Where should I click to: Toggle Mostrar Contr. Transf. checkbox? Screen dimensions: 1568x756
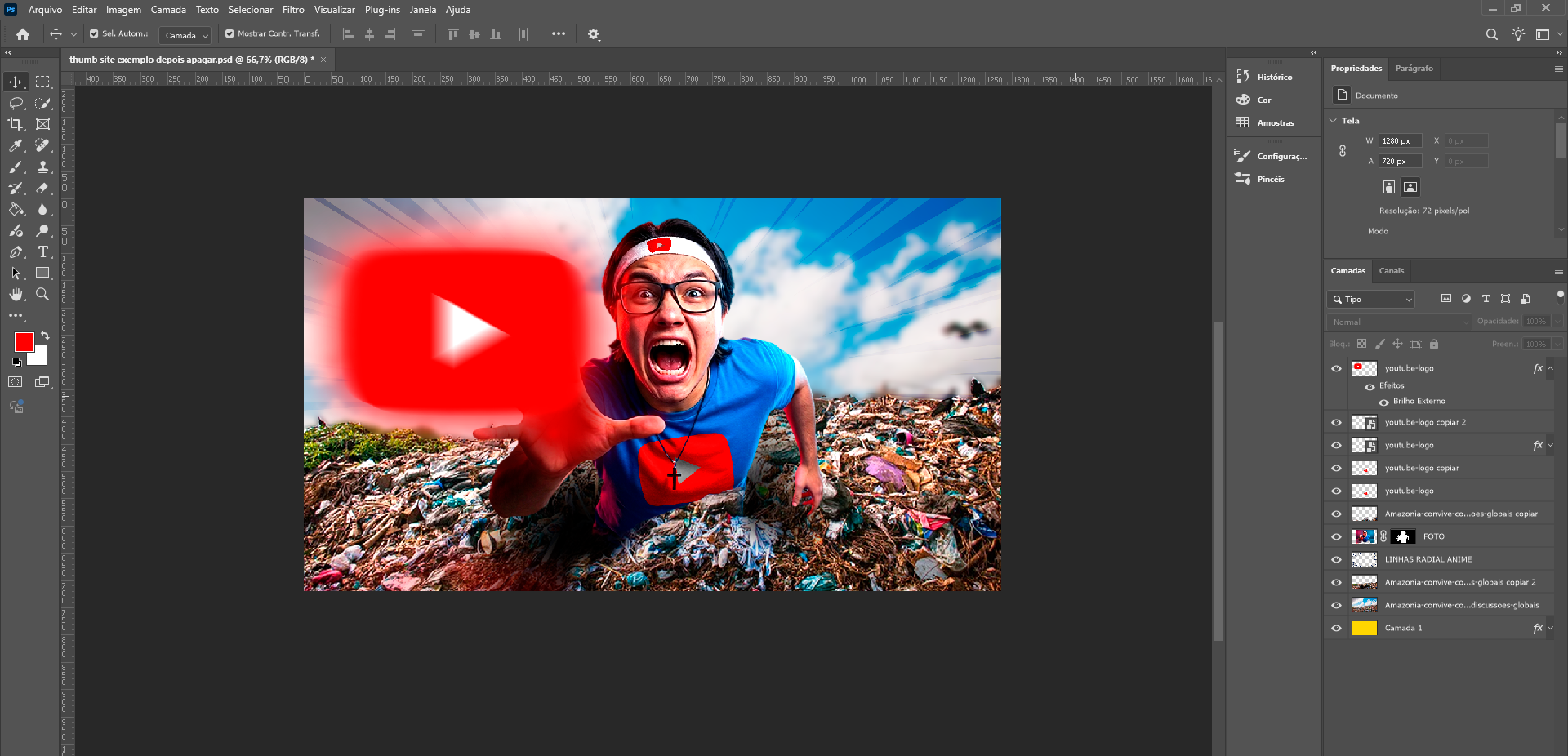pyautogui.click(x=229, y=33)
